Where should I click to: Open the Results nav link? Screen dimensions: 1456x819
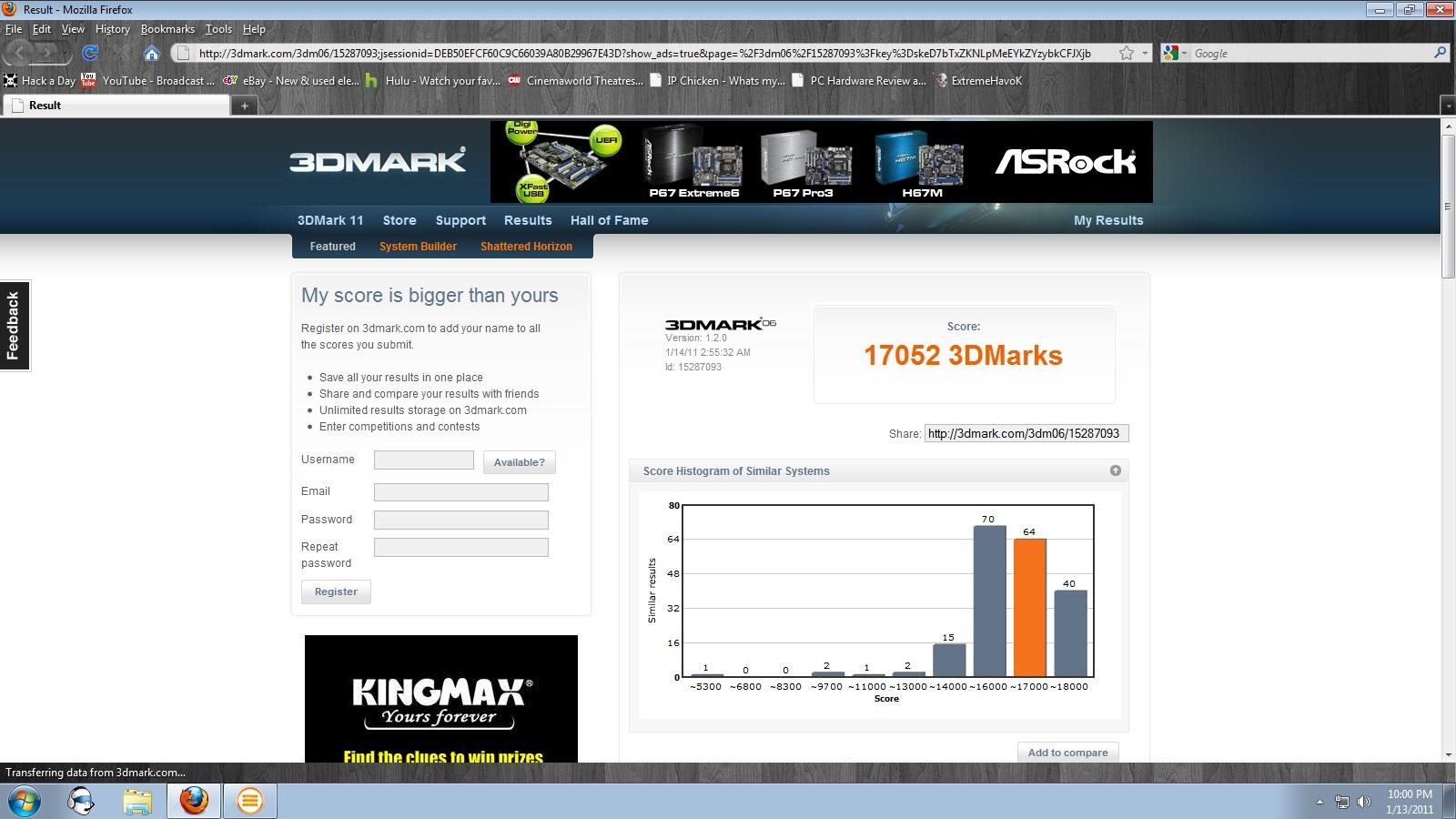tap(528, 220)
